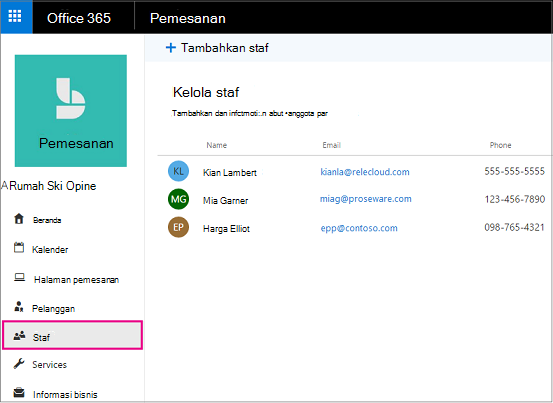The height and width of the screenshot is (403, 553).
Task: Click phone number 555-555-5555
Action: (515, 171)
